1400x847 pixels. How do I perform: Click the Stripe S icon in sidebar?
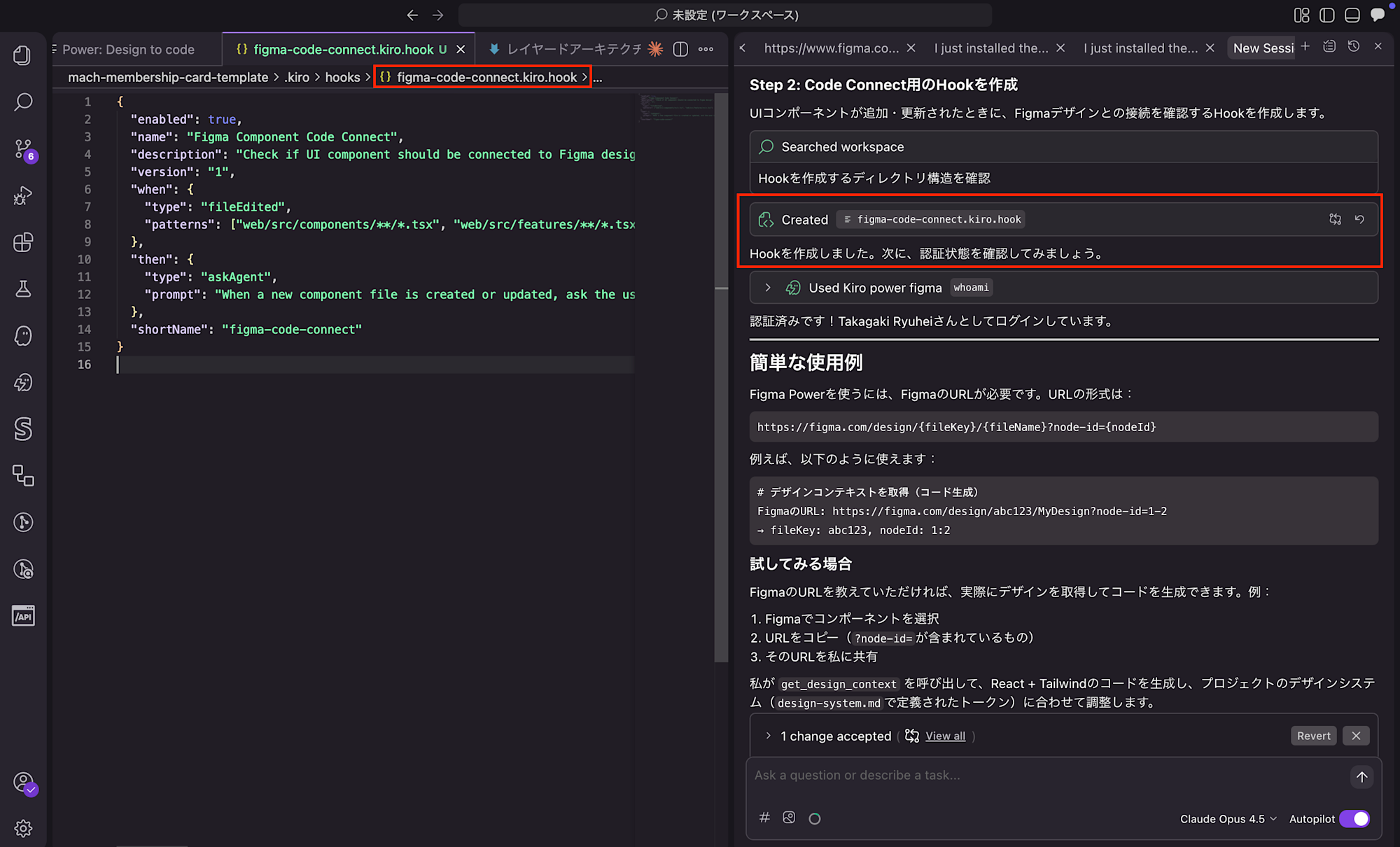23,429
